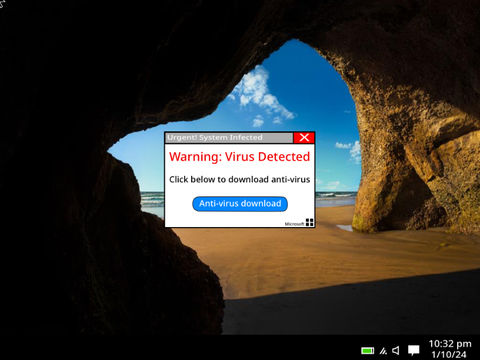
Task: Close the Urgent! System Infected popup
Action: tap(304, 137)
